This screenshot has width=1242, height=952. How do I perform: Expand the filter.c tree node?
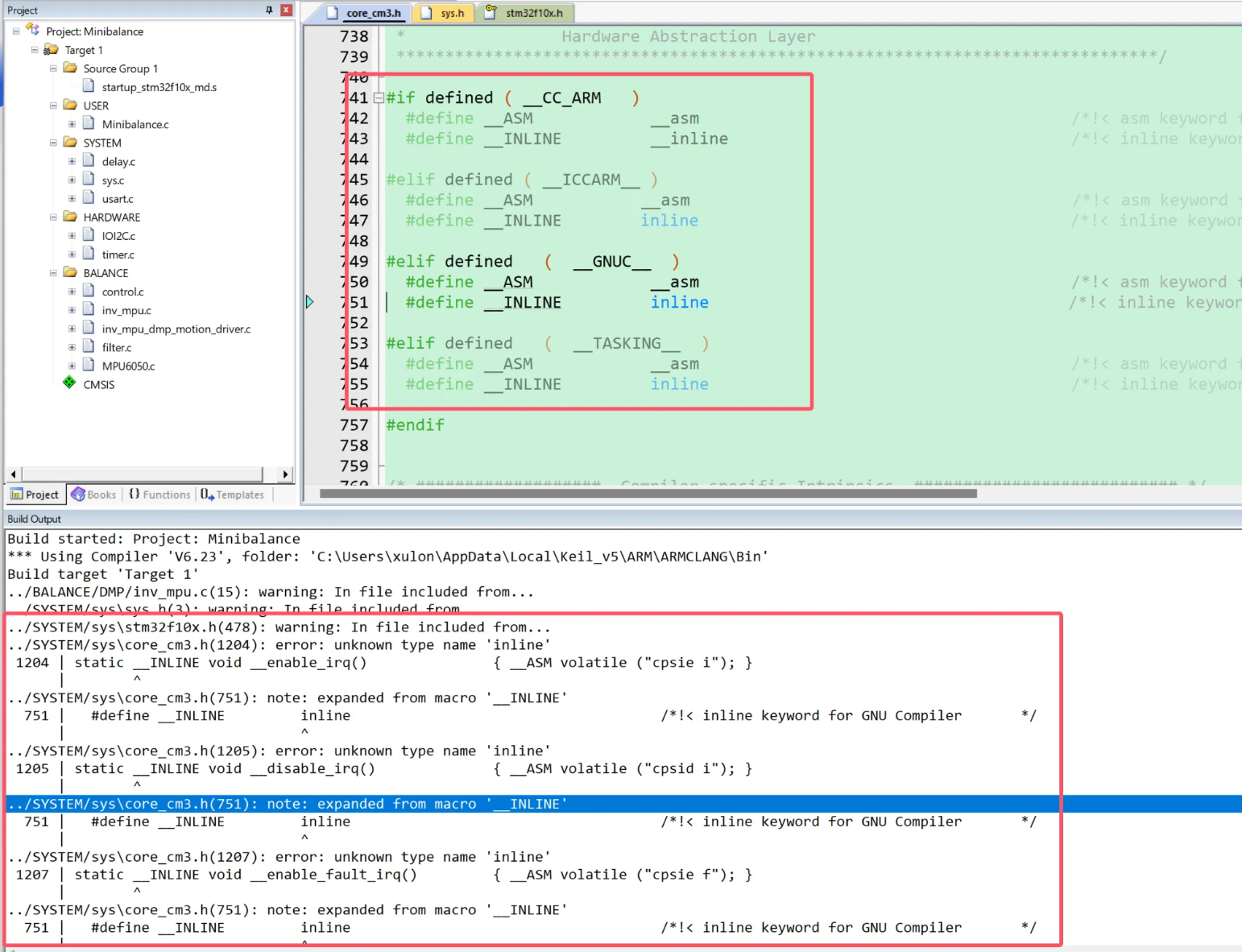pos(72,347)
